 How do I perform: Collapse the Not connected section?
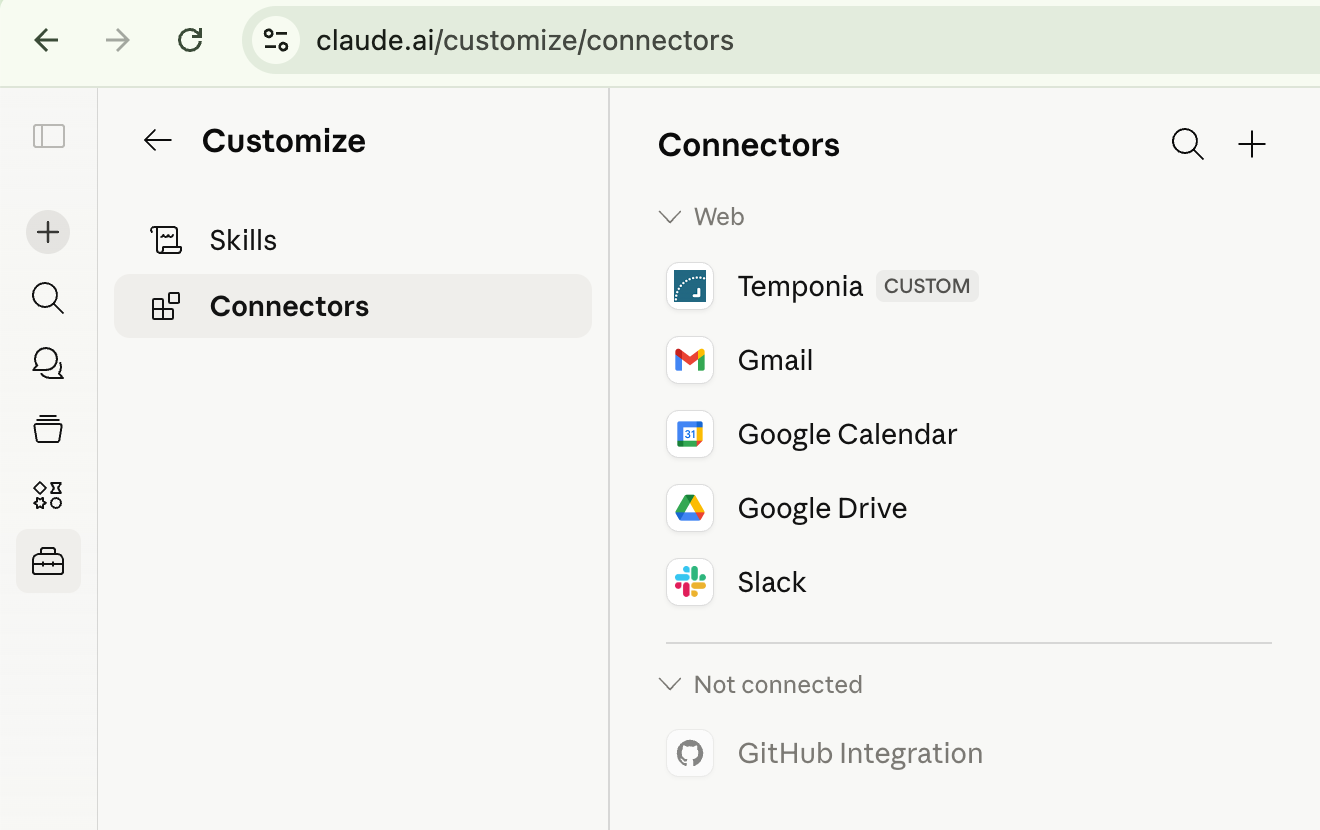670,685
